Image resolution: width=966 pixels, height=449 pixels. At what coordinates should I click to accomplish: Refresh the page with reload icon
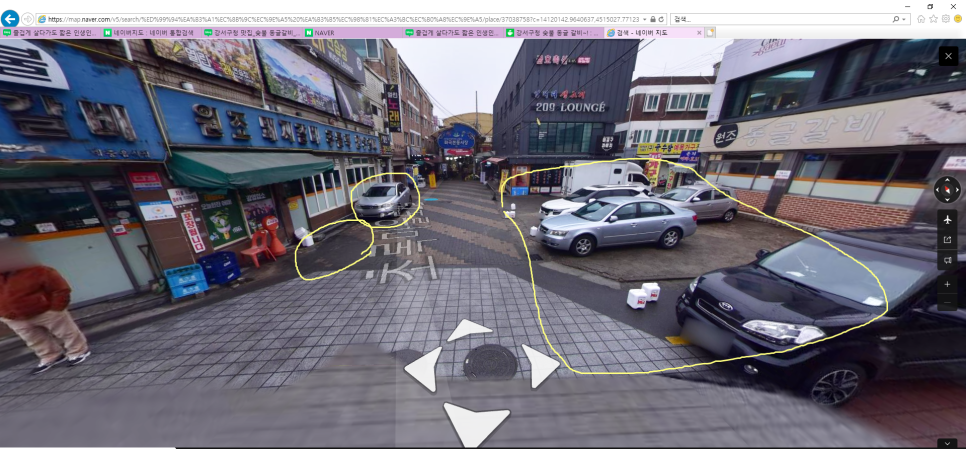(x=660, y=19)
